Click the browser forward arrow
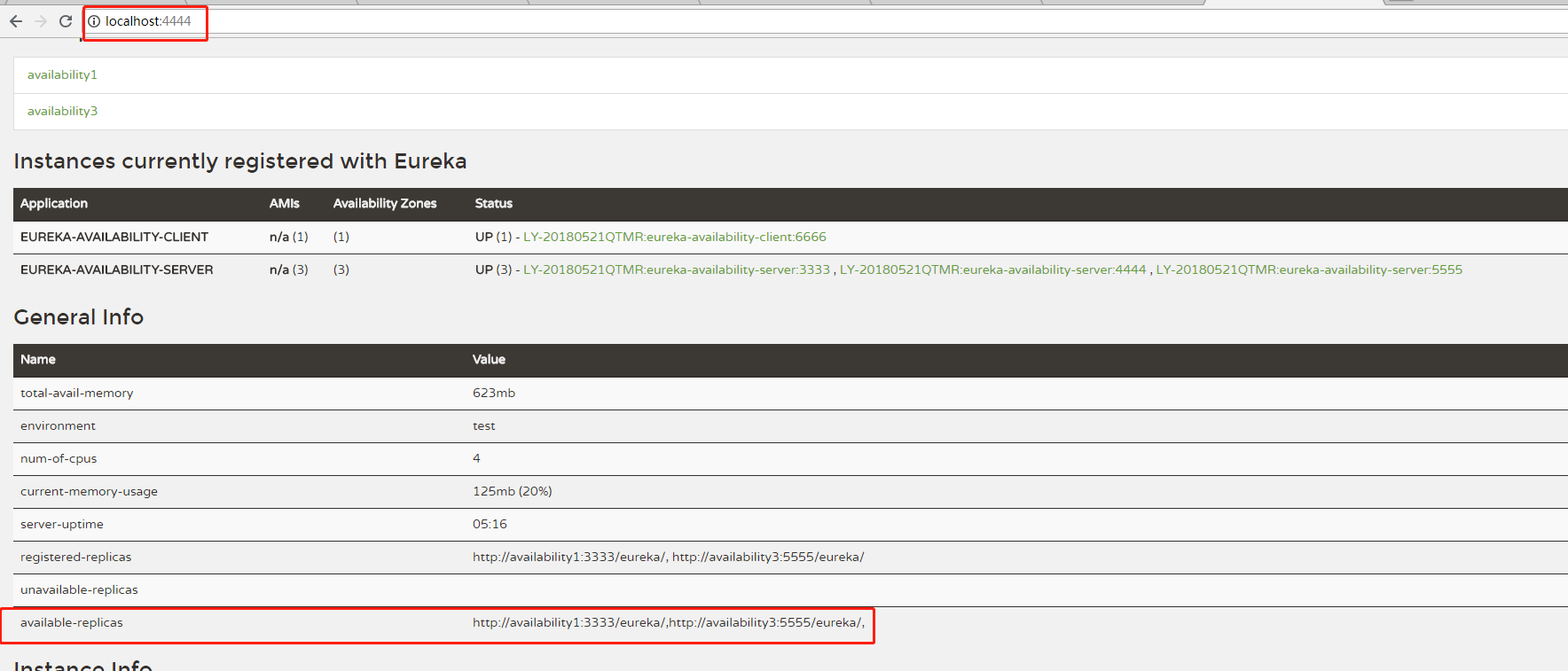Screen dimensions: 1568x671 (x=41, y=21)
